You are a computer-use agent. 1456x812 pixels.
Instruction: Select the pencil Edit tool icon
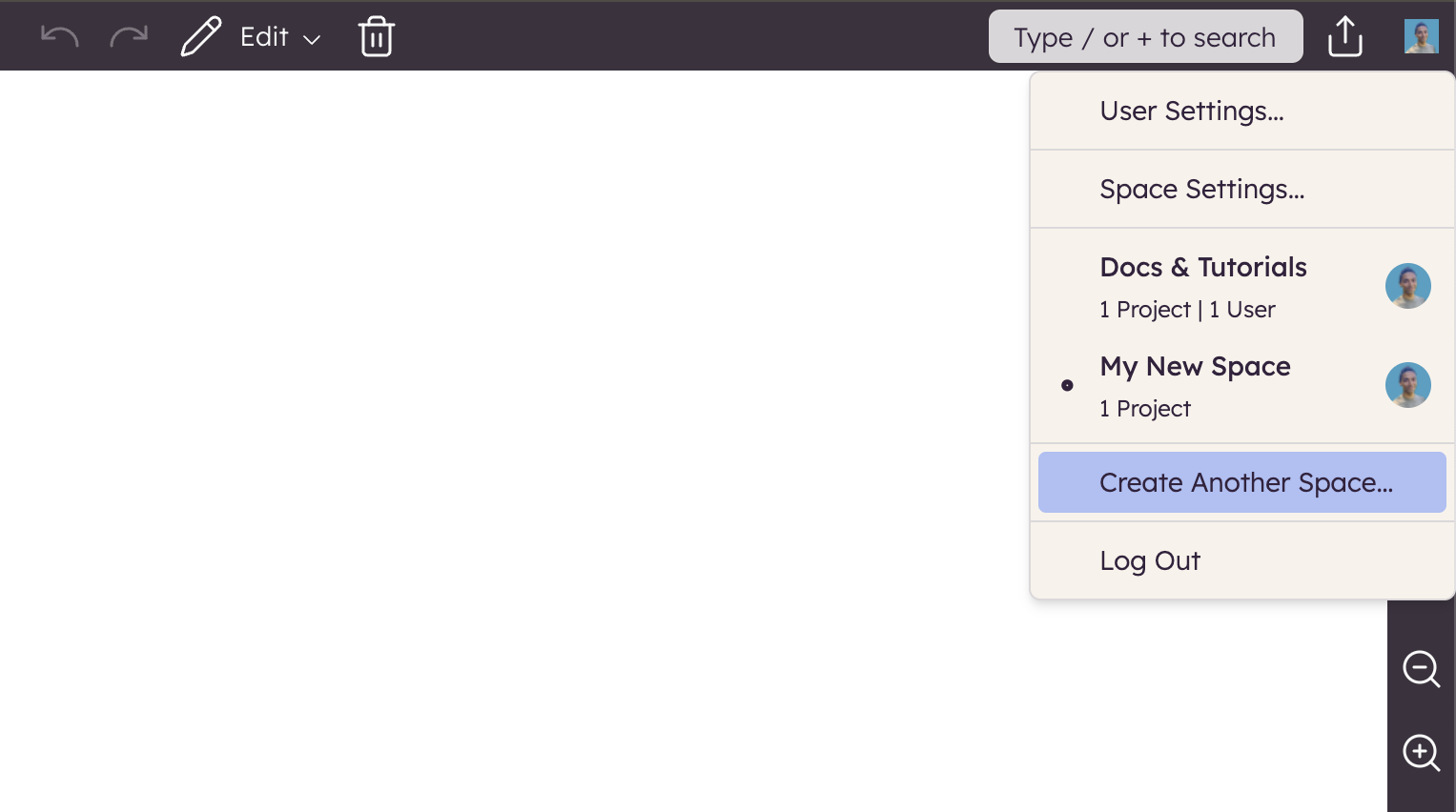pyautogui.click(x=201, y=37)
